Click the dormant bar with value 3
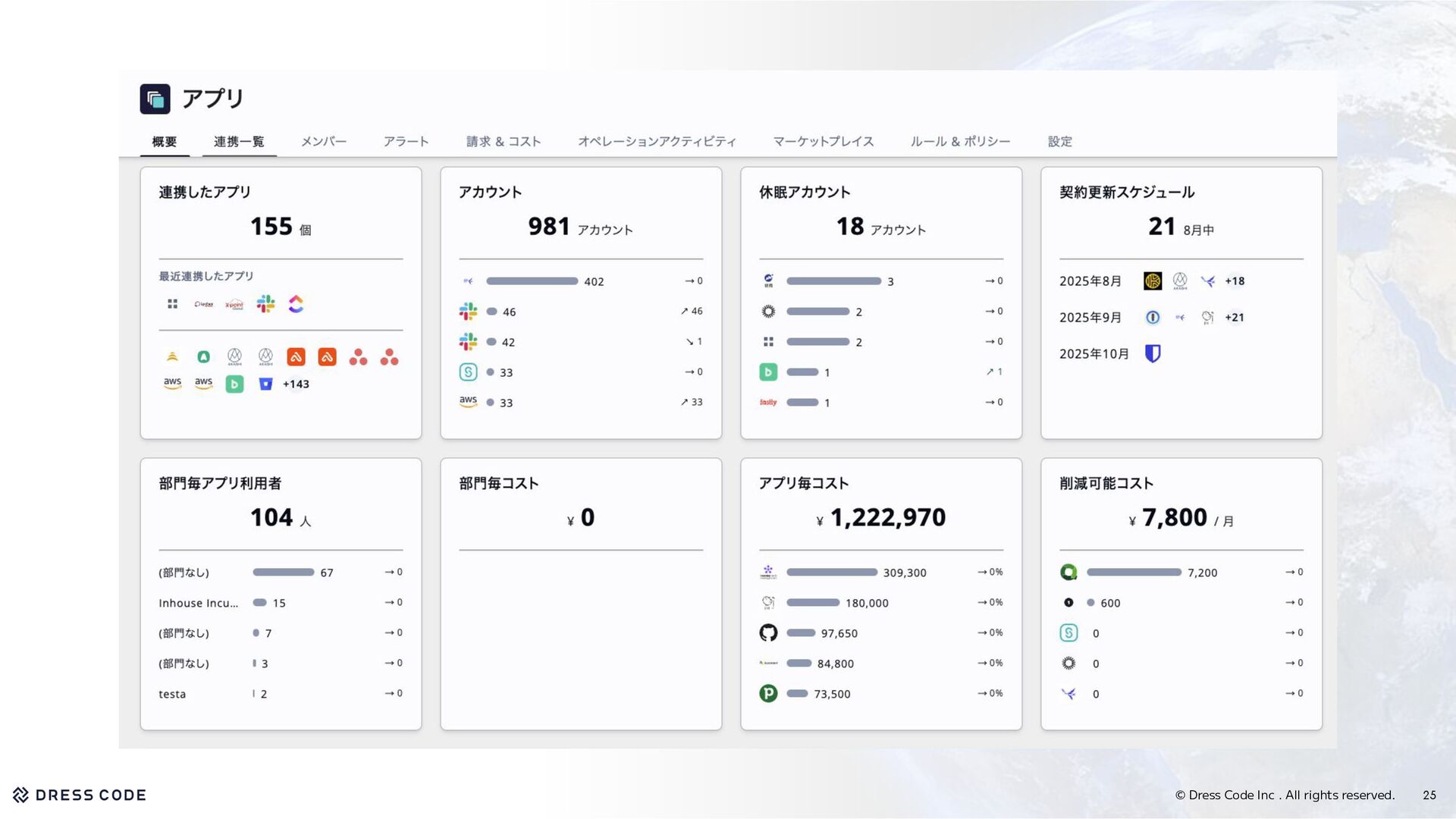This screenshot has height=819, width=1456. 834,281
